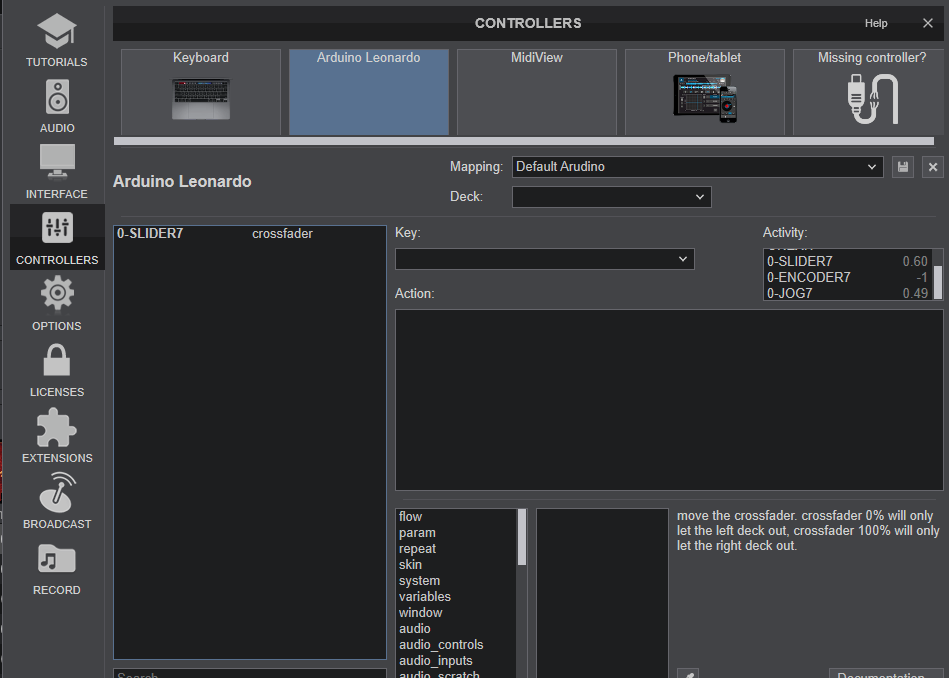This screenshot has height=678, width=949.
Task: Save the current mapping with the floppy icon
Action: click(903, 167)
